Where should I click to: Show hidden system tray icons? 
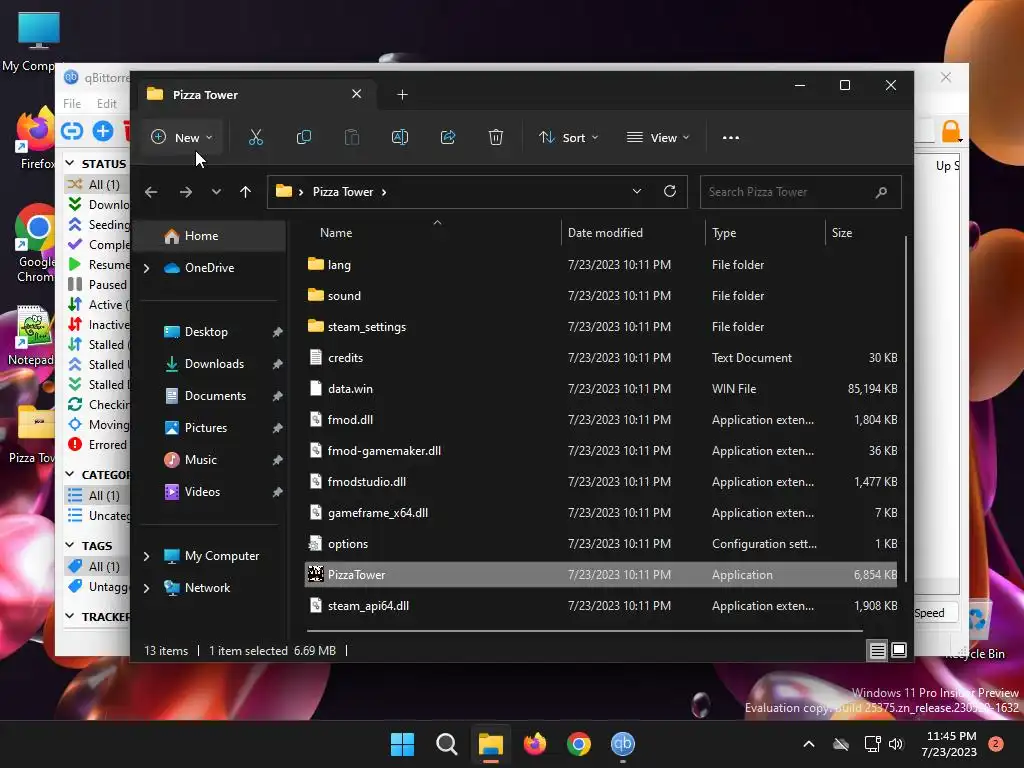[808, 744]
